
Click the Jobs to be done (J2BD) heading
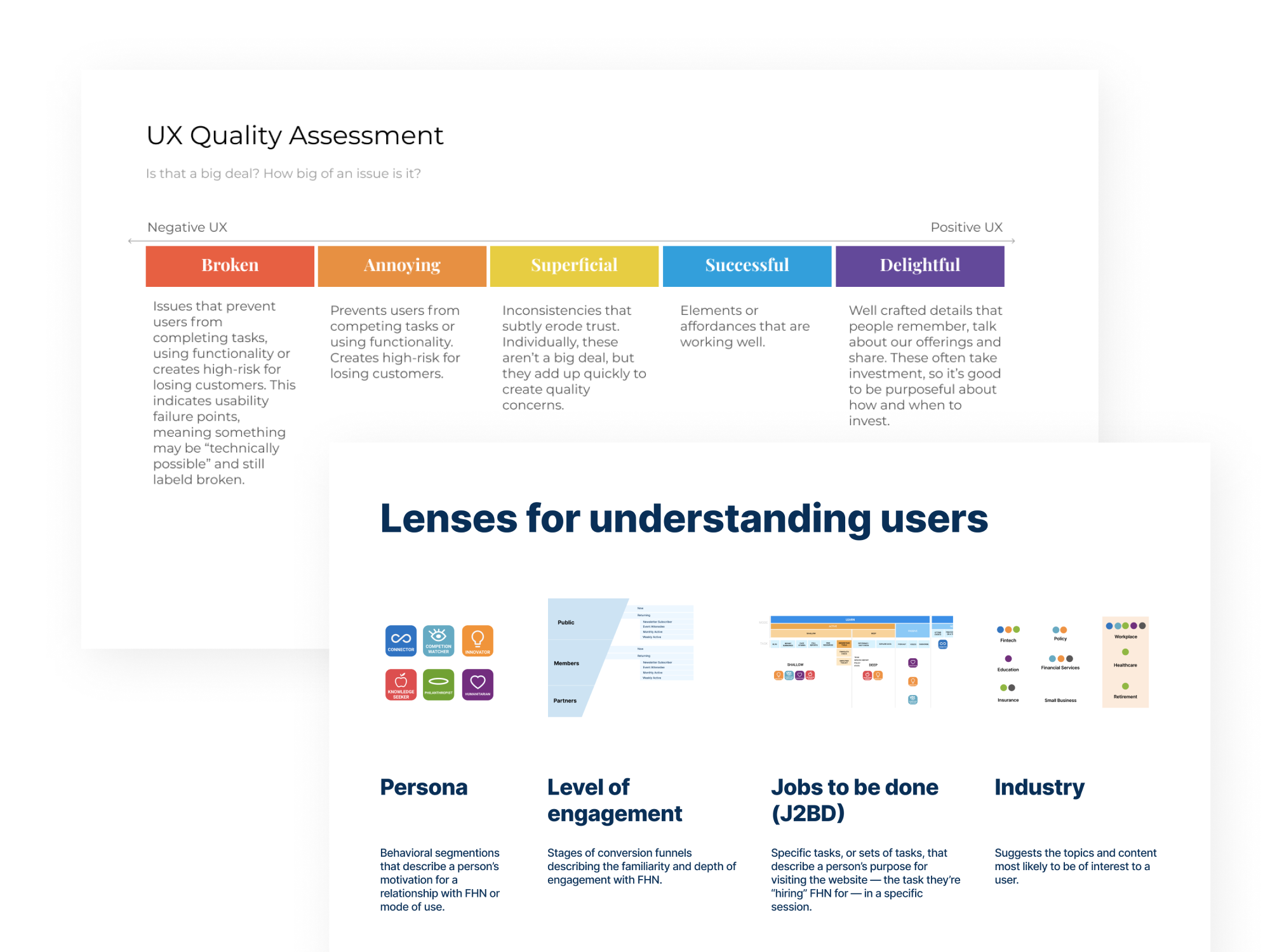click(x=855, y=800)
